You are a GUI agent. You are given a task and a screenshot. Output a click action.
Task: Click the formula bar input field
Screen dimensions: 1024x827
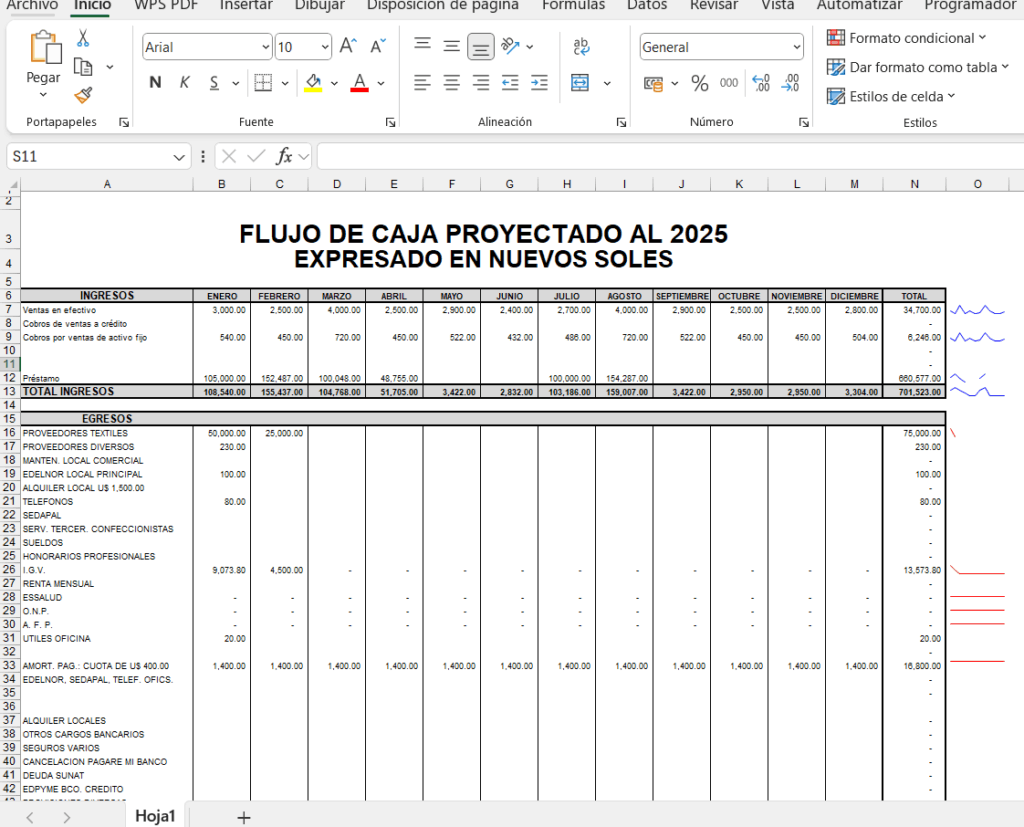tap(671, 157)
